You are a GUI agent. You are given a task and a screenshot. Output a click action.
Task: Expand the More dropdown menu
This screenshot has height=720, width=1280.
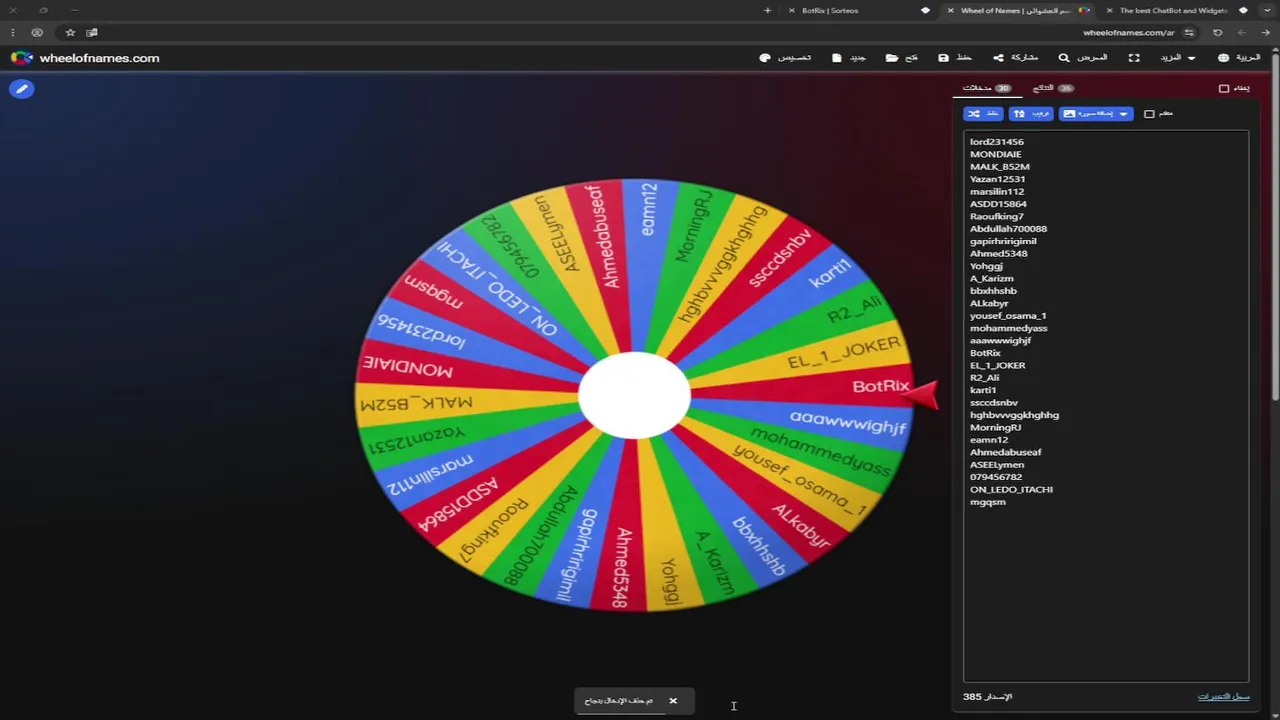(1177, 58)
